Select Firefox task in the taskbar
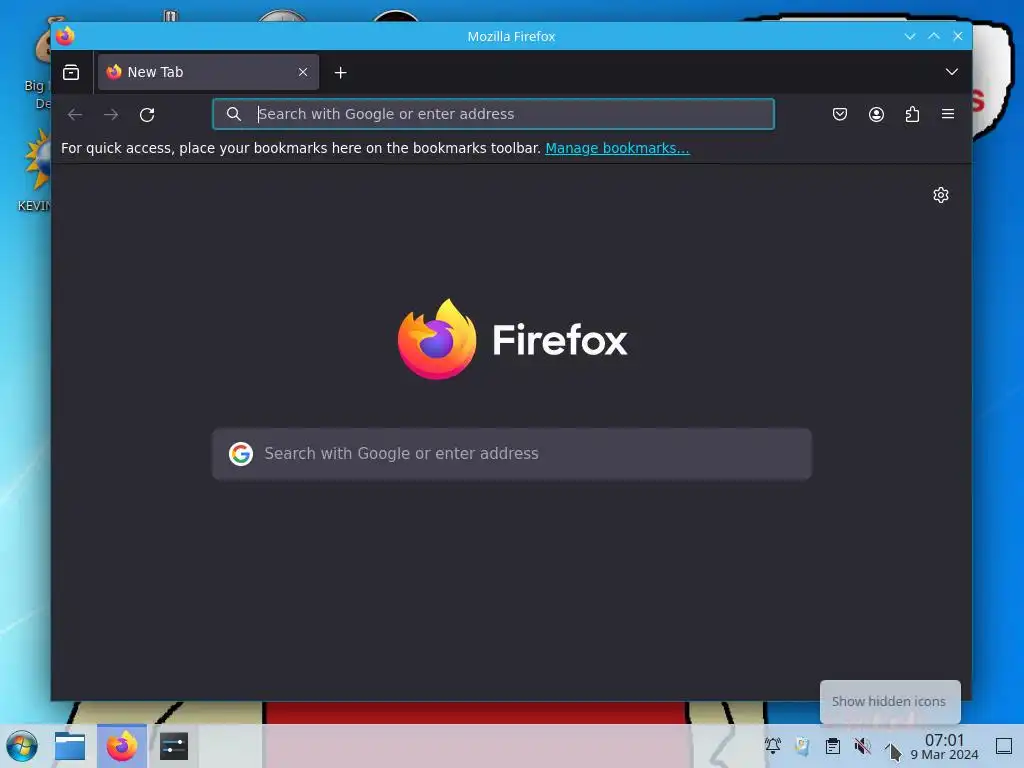Image resolution: width=1024 pixels, height=768 pixels. [x=122, y=746]
